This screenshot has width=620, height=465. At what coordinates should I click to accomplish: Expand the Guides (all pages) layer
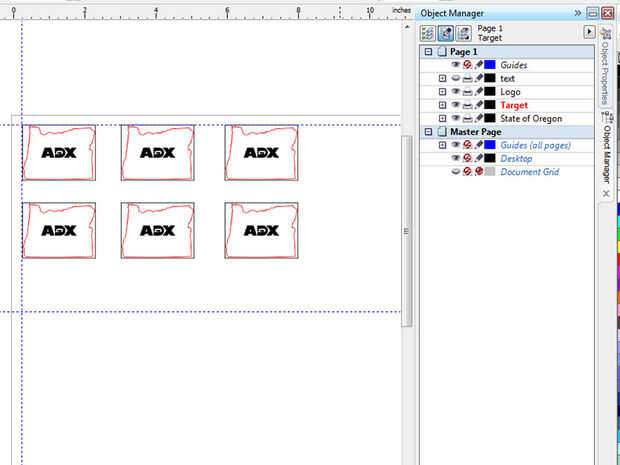(442, 145)
